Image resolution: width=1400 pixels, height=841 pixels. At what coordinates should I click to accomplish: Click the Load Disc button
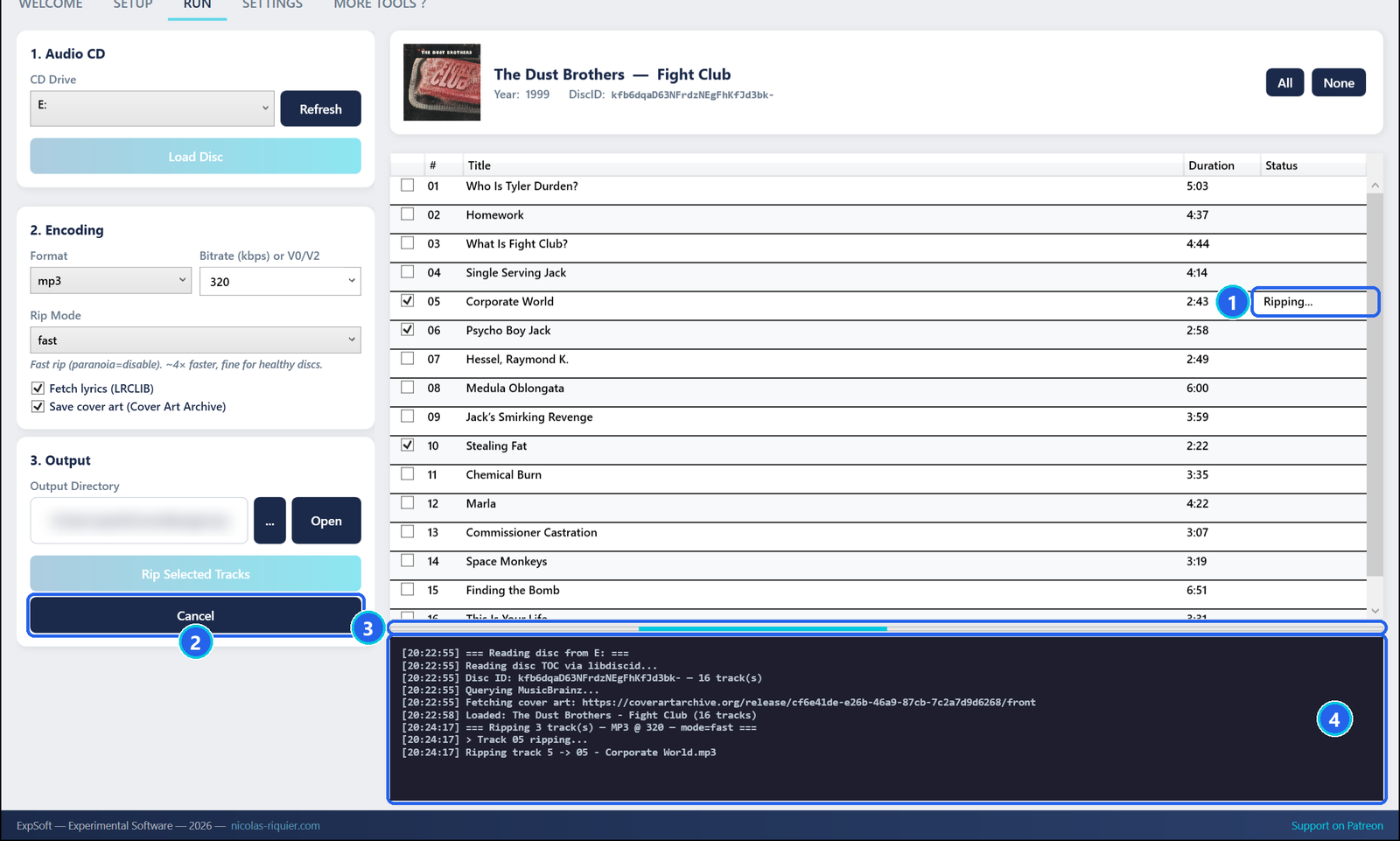[195, 157]
